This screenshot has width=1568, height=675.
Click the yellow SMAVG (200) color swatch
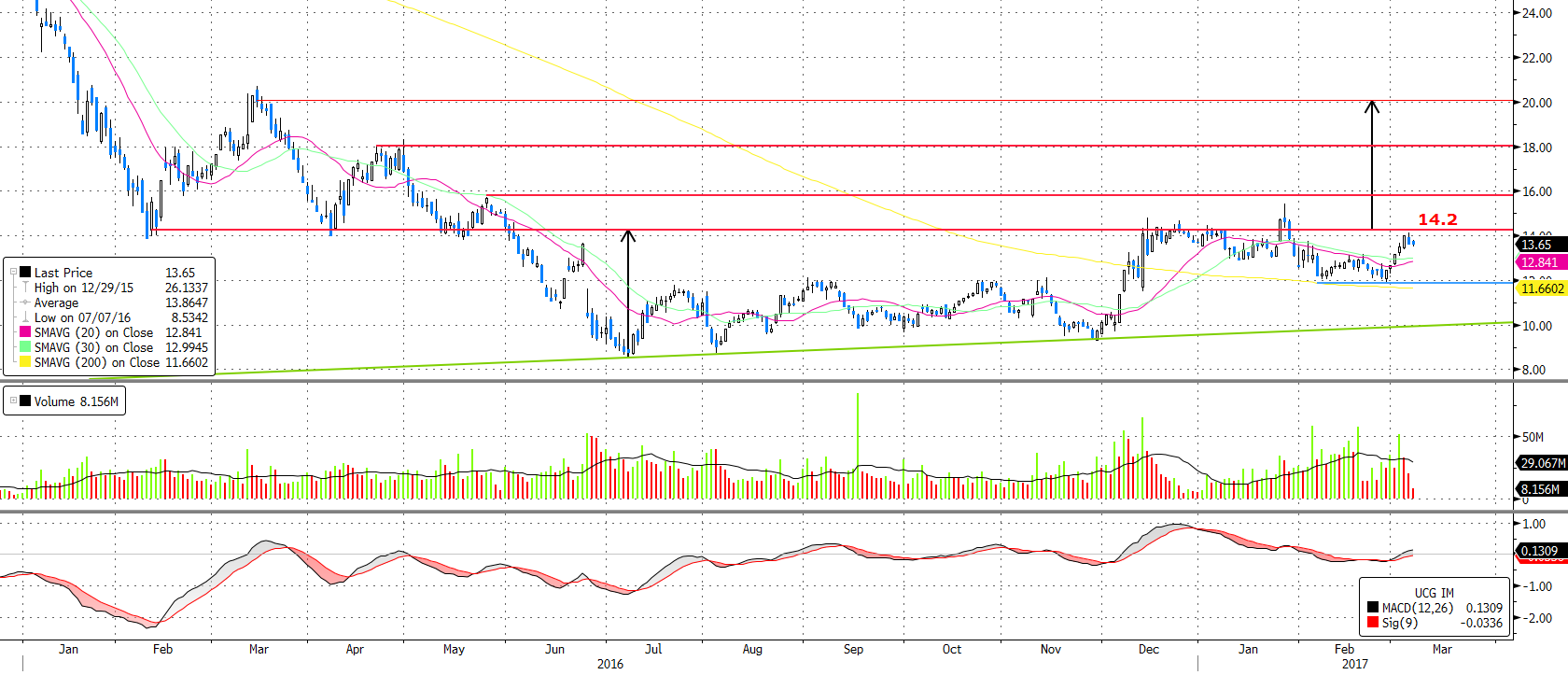(25, 362)
